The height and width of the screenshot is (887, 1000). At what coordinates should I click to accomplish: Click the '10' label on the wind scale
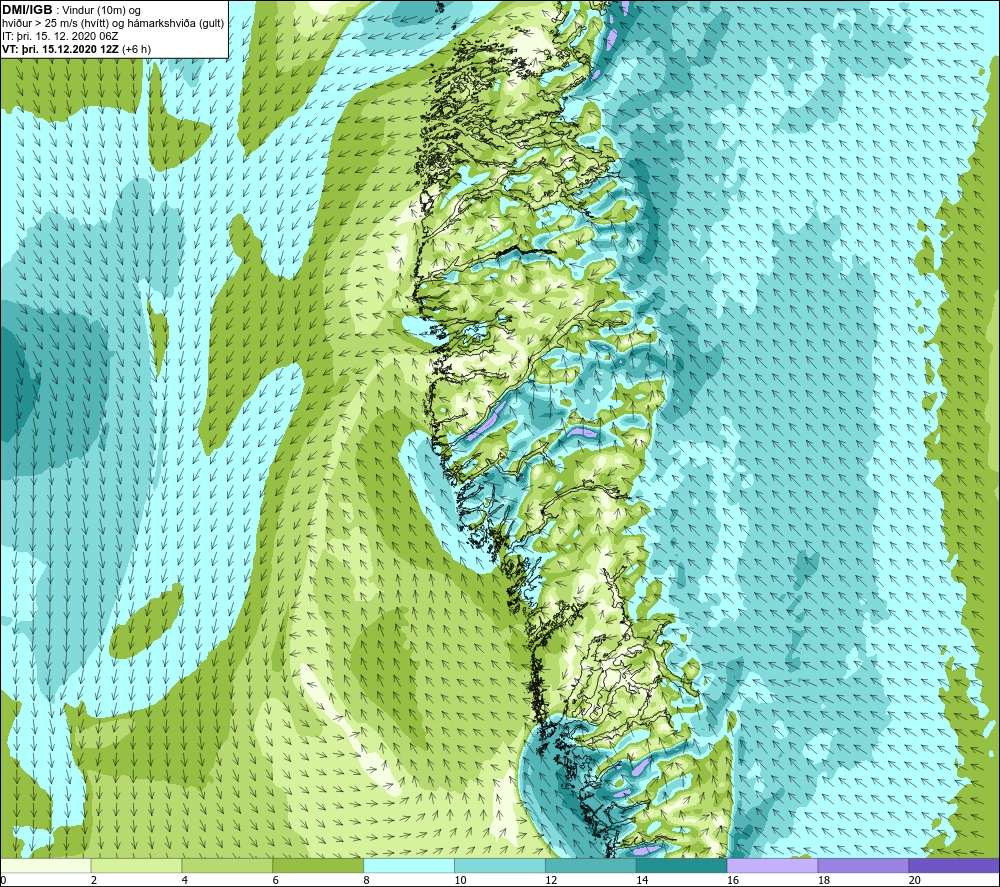pyautogui.click(x=460, y=880)
